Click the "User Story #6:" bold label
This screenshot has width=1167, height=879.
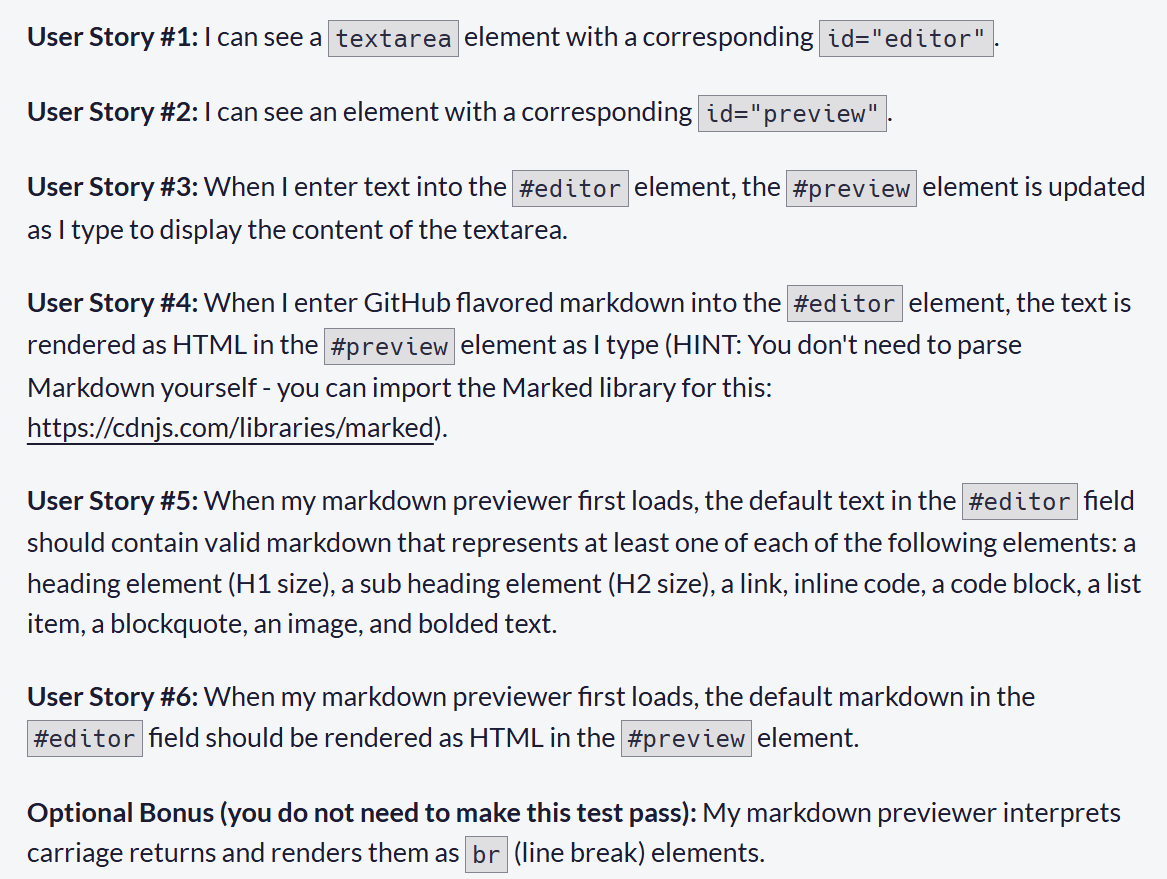113,696
